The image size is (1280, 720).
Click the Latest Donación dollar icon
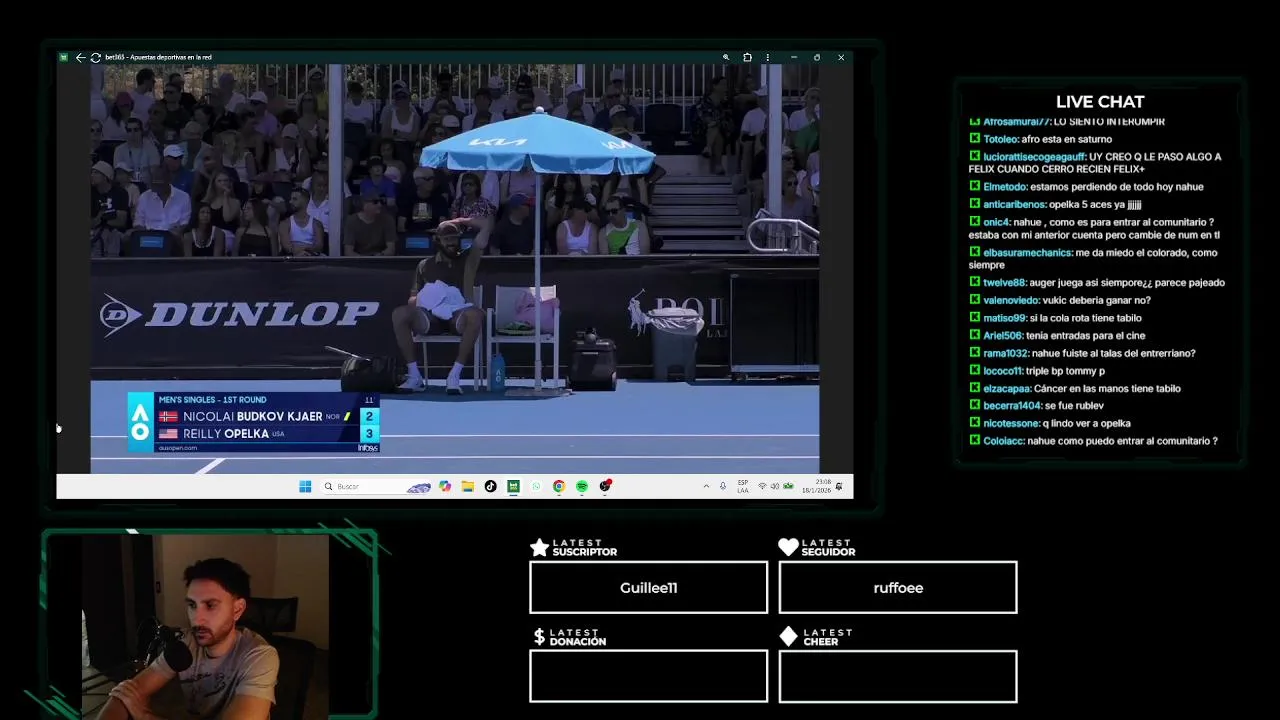[539, 637]
